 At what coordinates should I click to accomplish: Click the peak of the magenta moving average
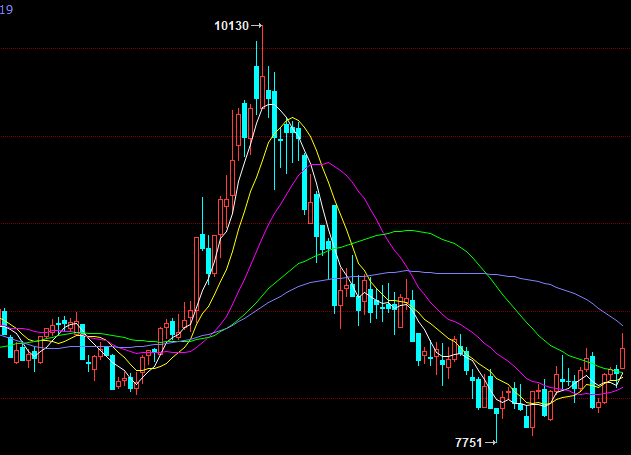coord(325,163)
